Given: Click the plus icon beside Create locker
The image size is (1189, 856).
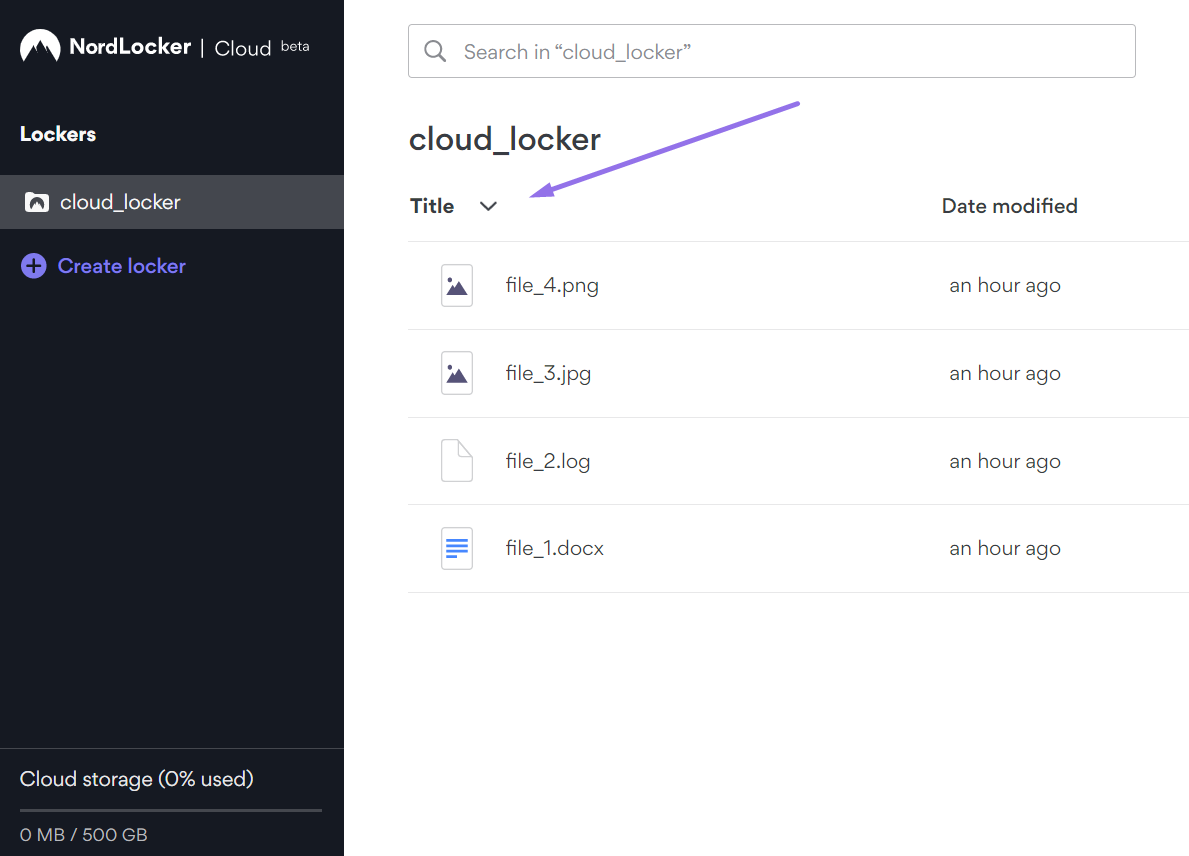Looking at the screenshot, I should click(x=33, y=266).
